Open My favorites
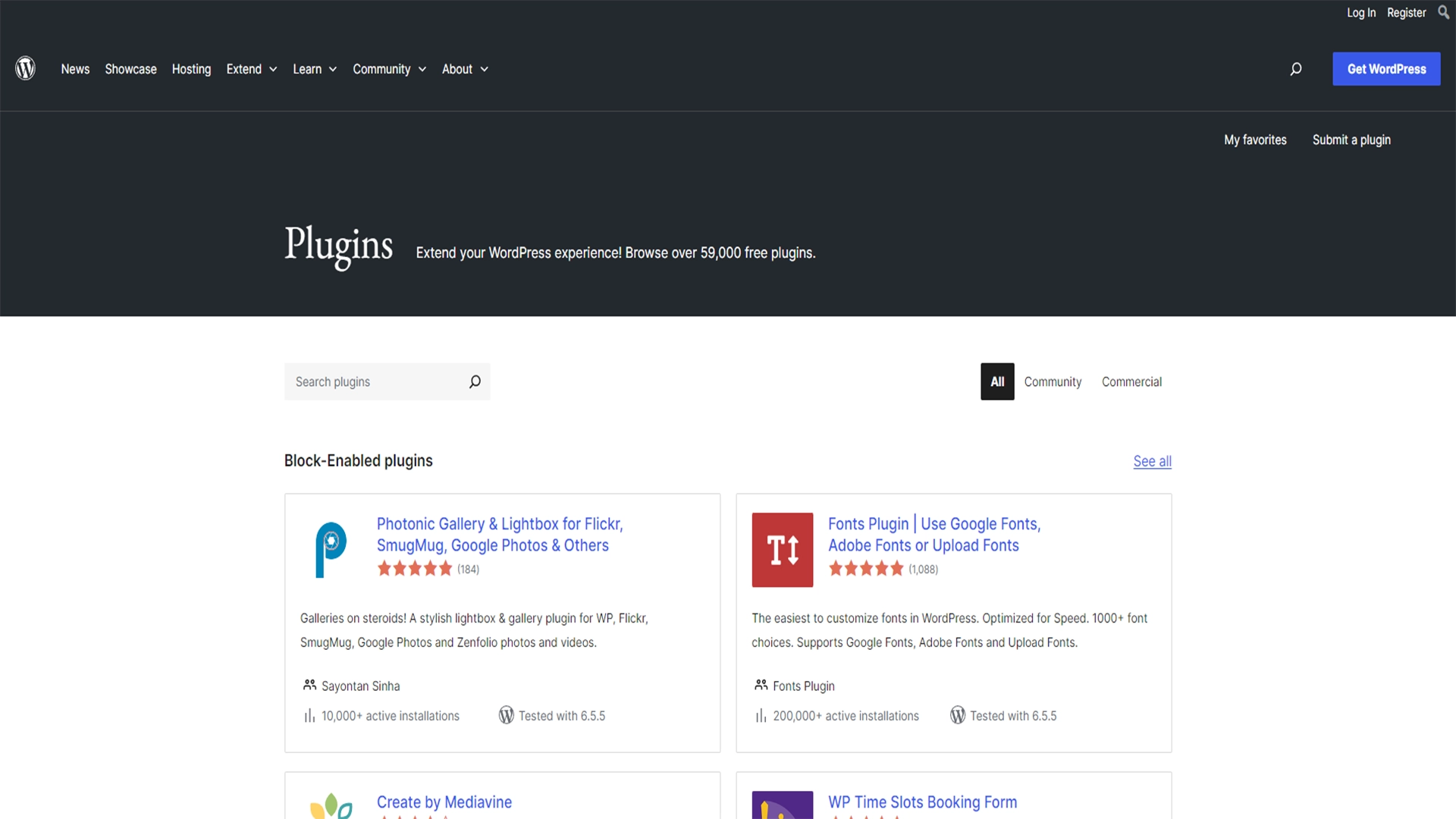Image resolution: width=1456 pixels, height=819 pixels. click(1255, 140)
